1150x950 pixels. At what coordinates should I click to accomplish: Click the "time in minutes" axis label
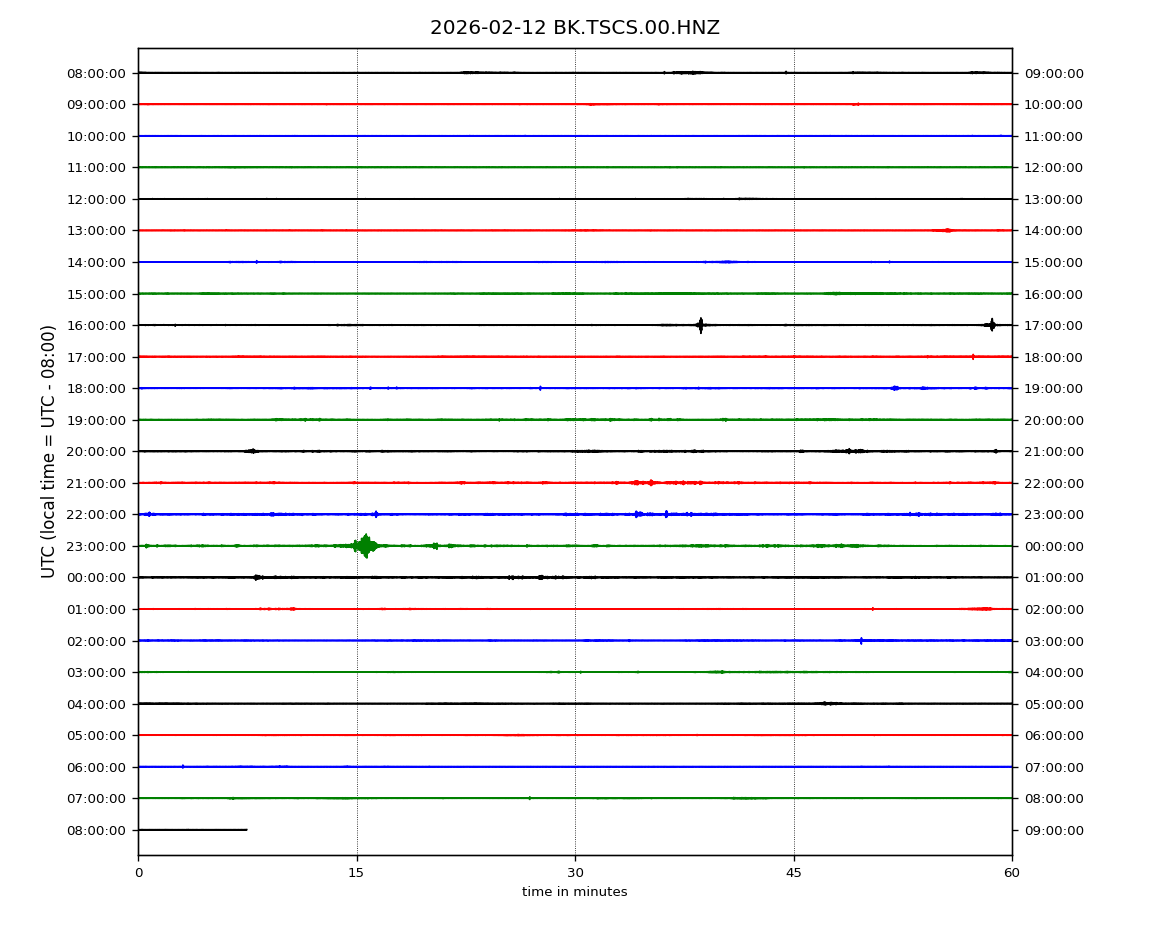[x=574, y=892]
